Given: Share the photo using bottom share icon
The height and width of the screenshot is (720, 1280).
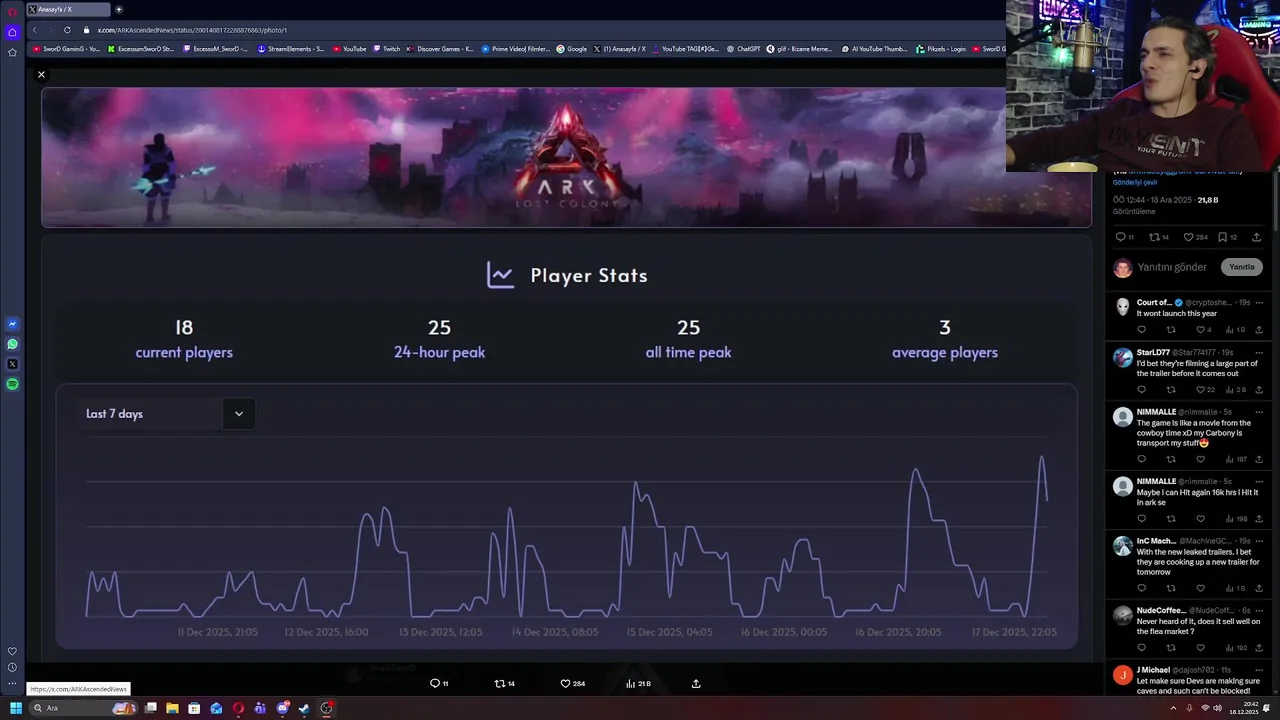Looking at the screenshot, I should pos(696,683).
